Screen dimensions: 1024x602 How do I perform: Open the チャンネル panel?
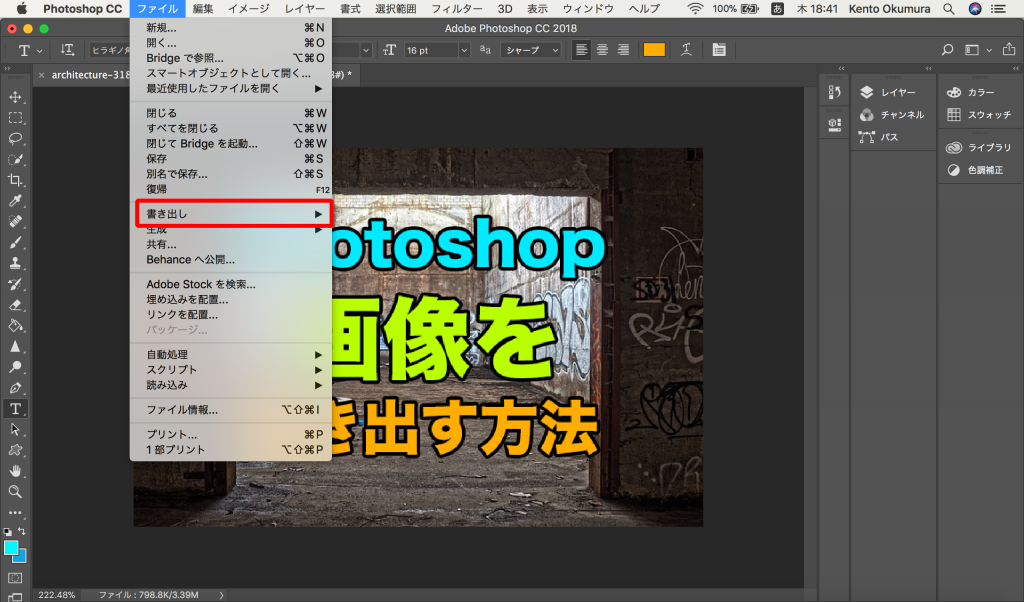click(x=893, y=115)
